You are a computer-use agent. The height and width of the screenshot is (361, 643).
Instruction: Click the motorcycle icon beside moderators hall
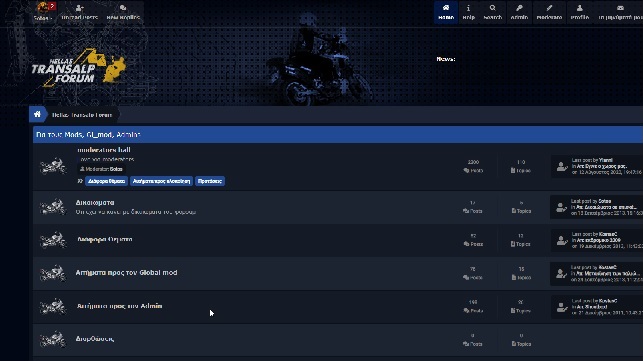53,166
